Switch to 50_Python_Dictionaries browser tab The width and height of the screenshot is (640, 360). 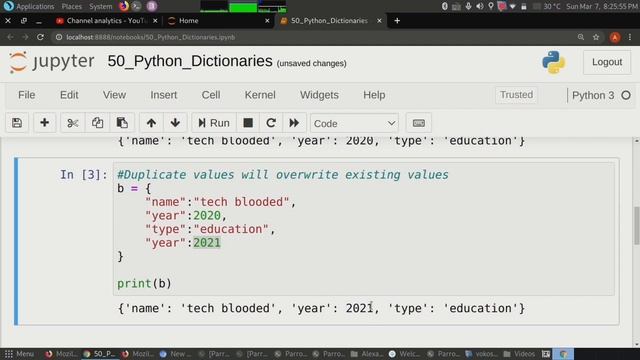(329, 20)
